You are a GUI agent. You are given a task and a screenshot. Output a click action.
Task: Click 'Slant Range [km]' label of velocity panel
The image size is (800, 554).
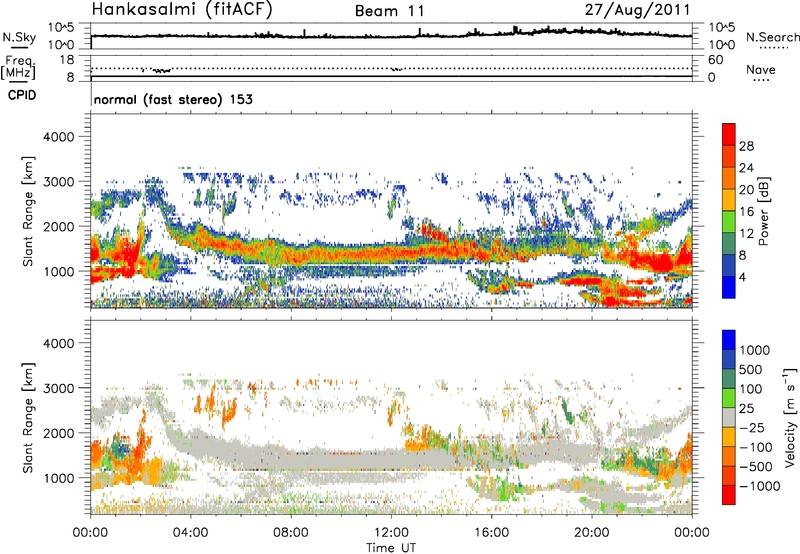tap(28, 417)
